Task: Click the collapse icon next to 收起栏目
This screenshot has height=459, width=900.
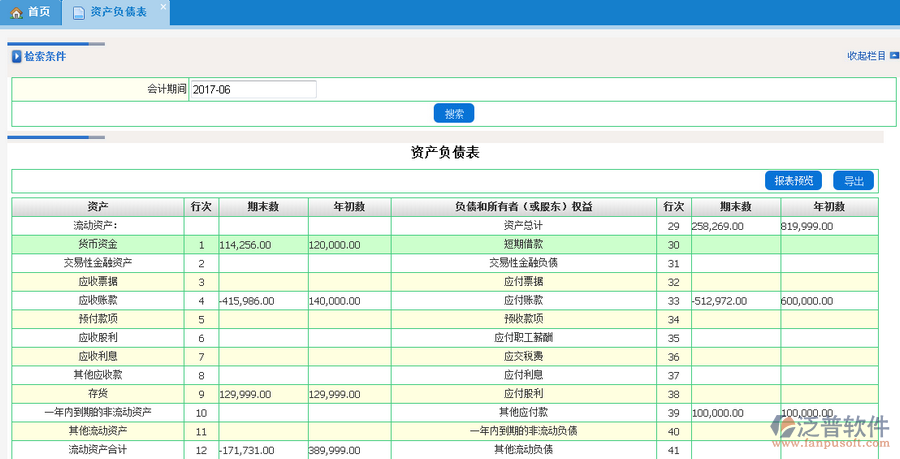Action: (893, 56)
